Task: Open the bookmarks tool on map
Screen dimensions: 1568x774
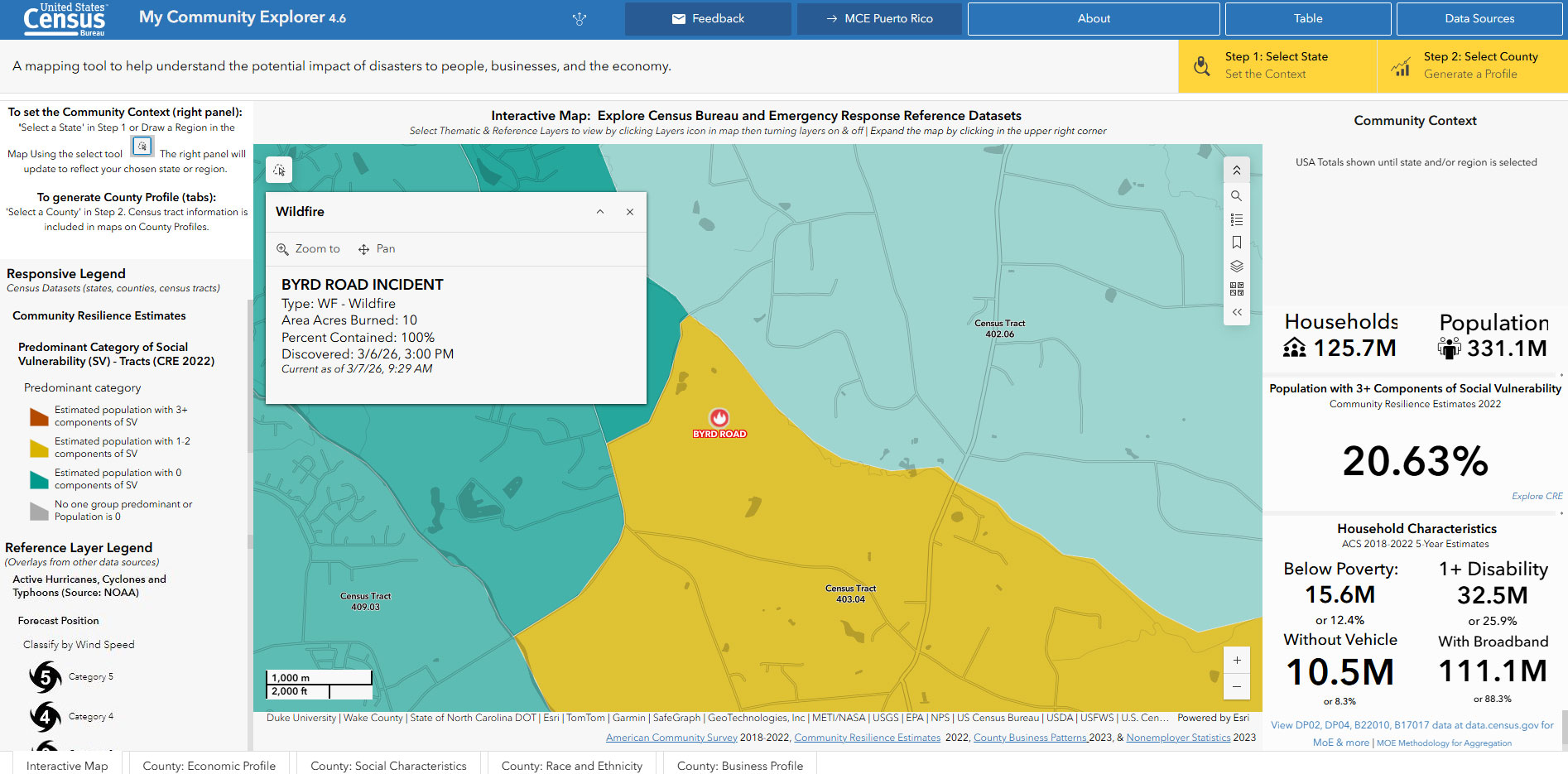Action: pyautogui.click(x=1236, y=243)
